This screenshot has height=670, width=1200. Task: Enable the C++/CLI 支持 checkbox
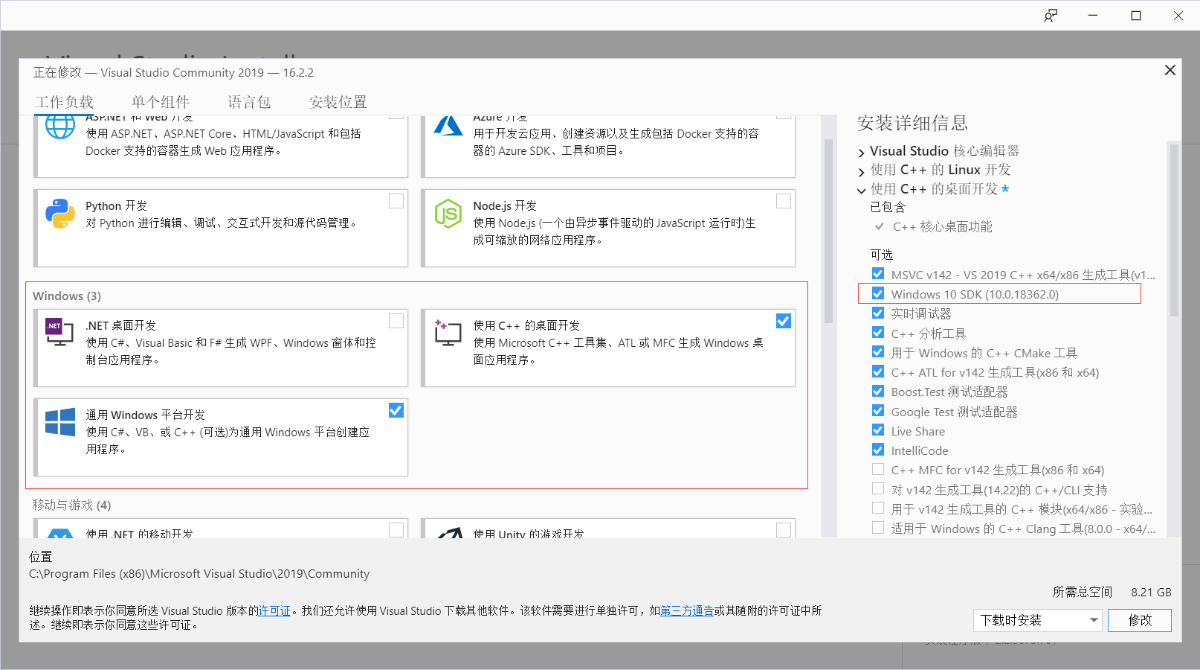click(x=878, y=489)
